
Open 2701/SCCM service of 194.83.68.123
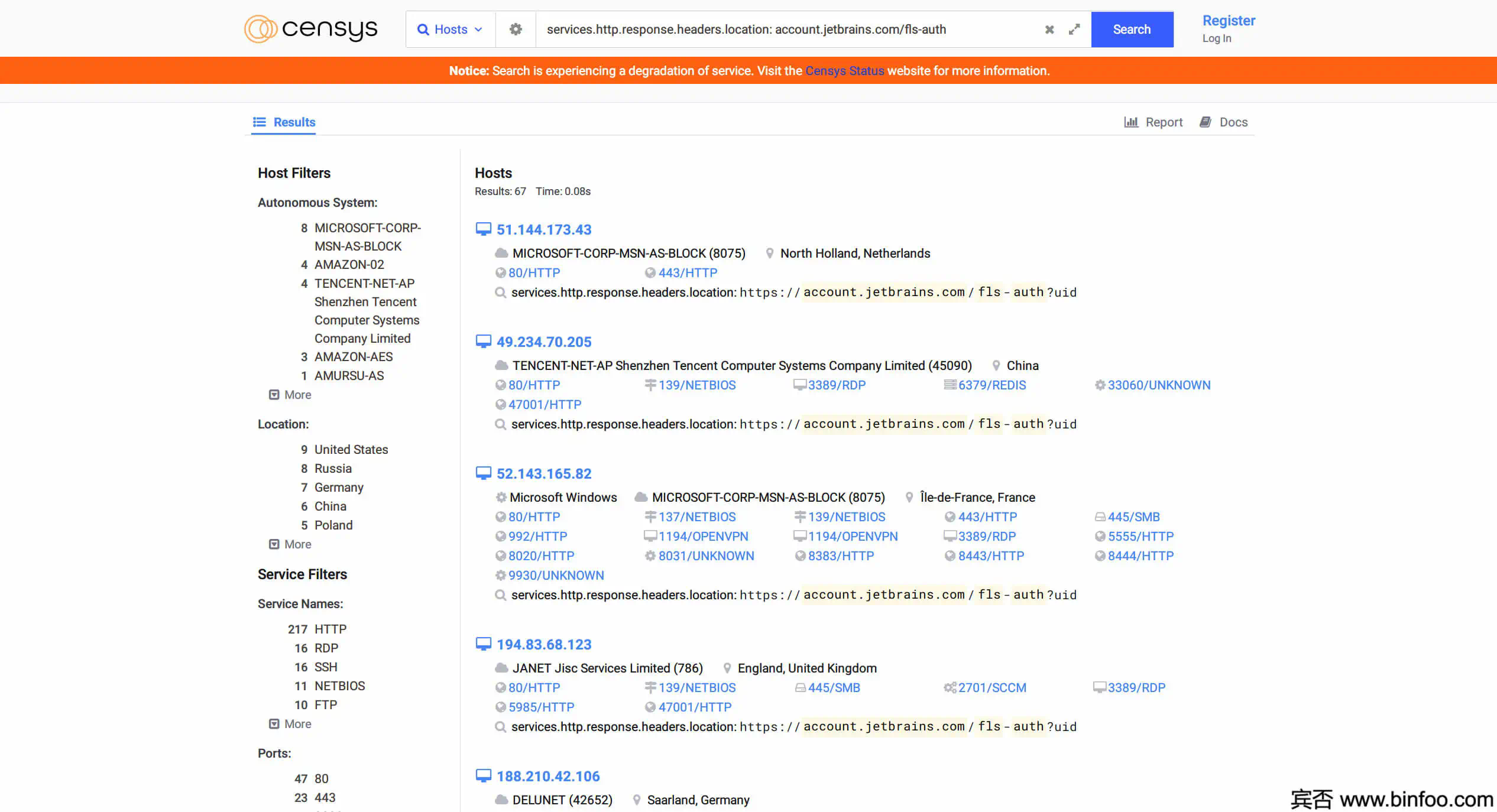coord(992,688)
